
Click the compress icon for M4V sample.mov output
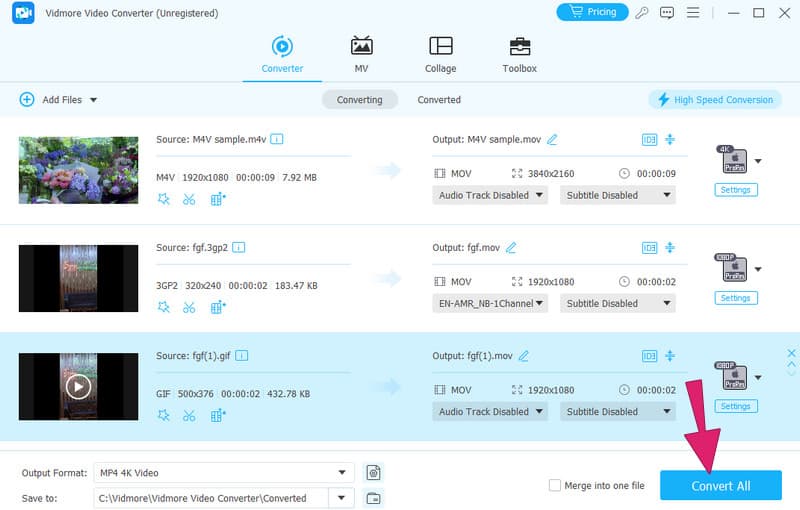(670, 139)
